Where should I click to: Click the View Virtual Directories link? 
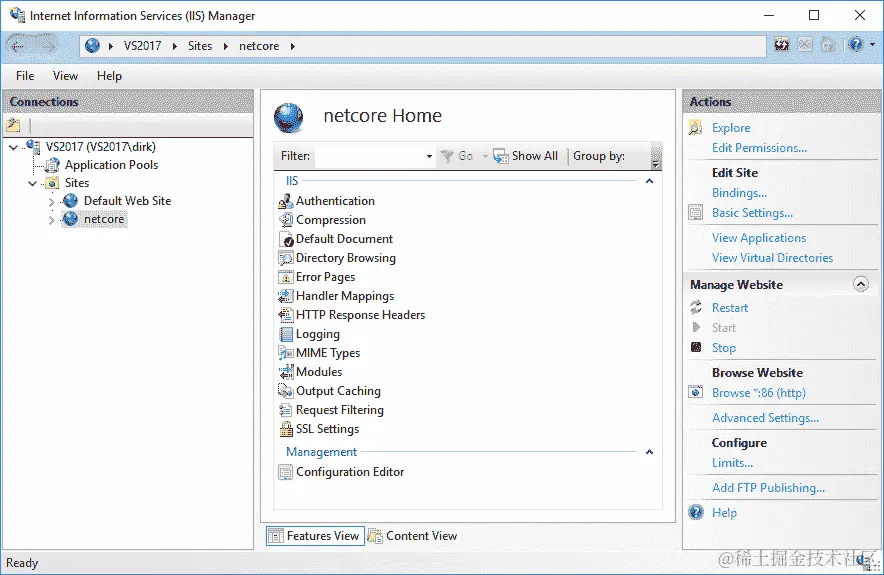[x=772, y=258]
